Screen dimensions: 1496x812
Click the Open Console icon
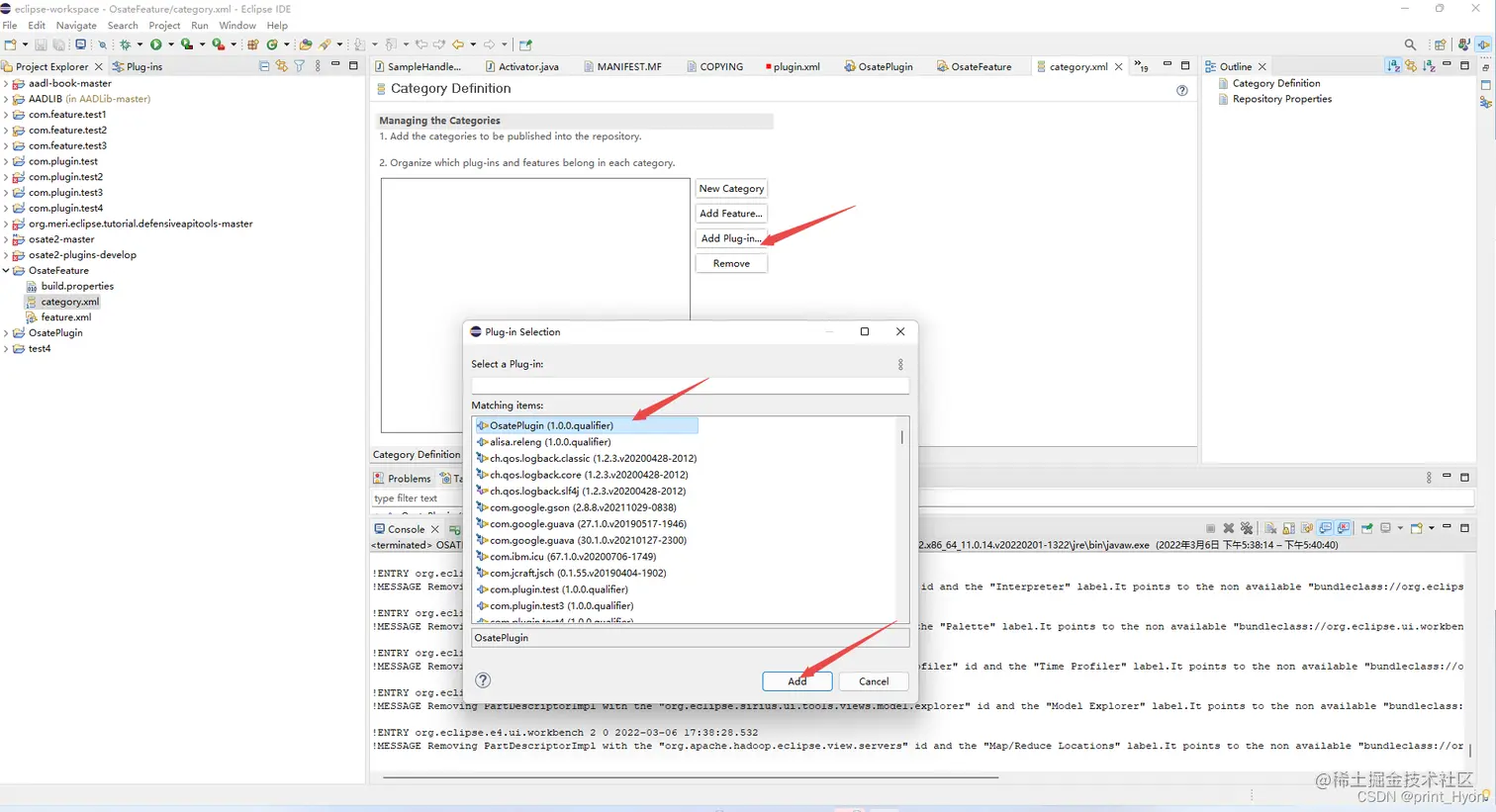[1417, 529]
